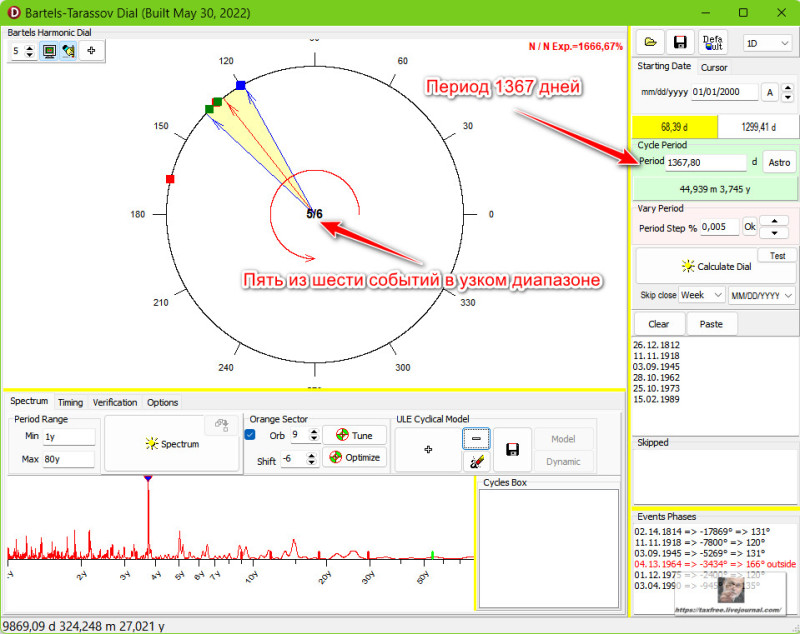
Task: Click the Astro button
Action: point(779,163)
